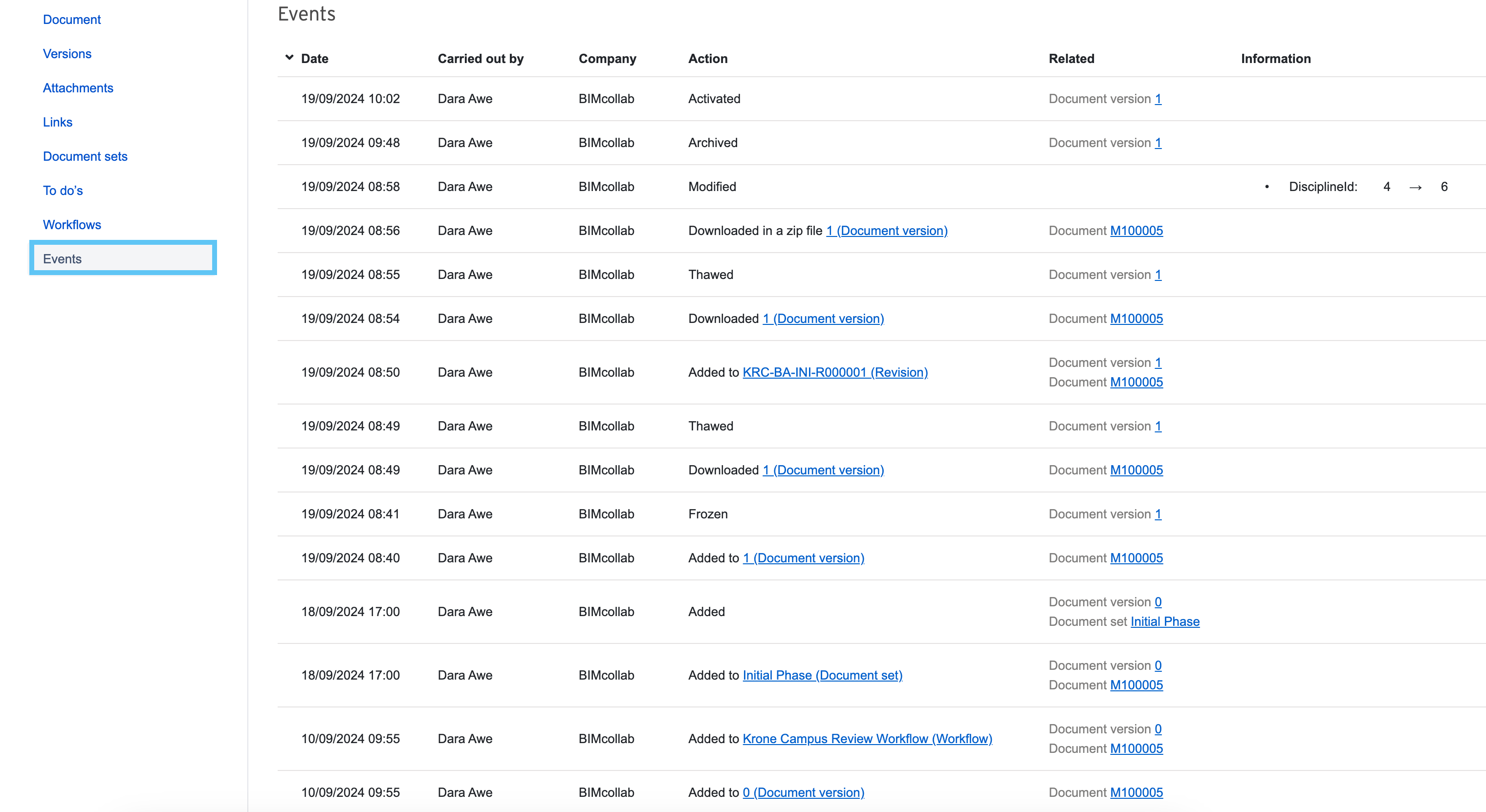The image size is (1486, 812).
Task: Select the Modified action cell
Action: pyautogui.click(x=712, y=186)
